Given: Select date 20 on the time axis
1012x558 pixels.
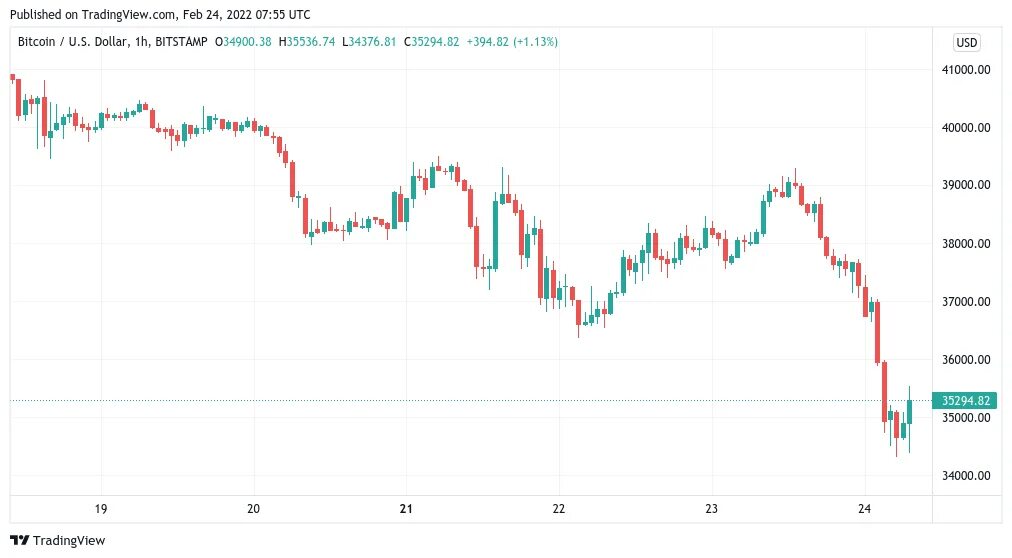Looking at the screenshot, I should tap(254, 509).
